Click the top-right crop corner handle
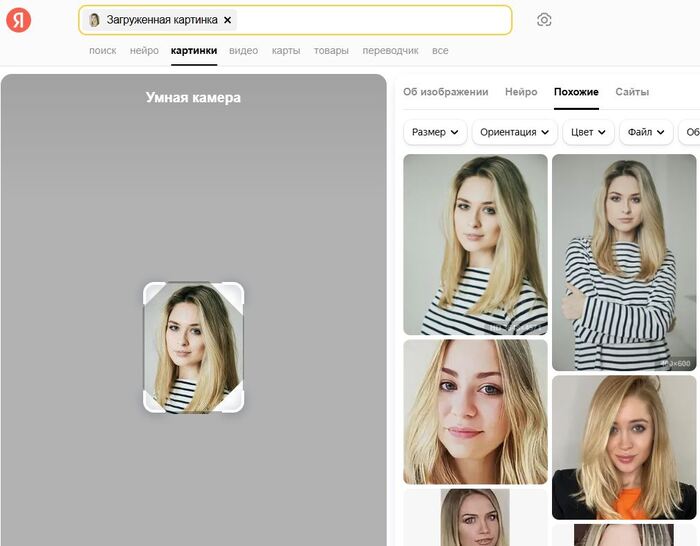The width and height of the screenshot is (700, 546). click(237, 289)
